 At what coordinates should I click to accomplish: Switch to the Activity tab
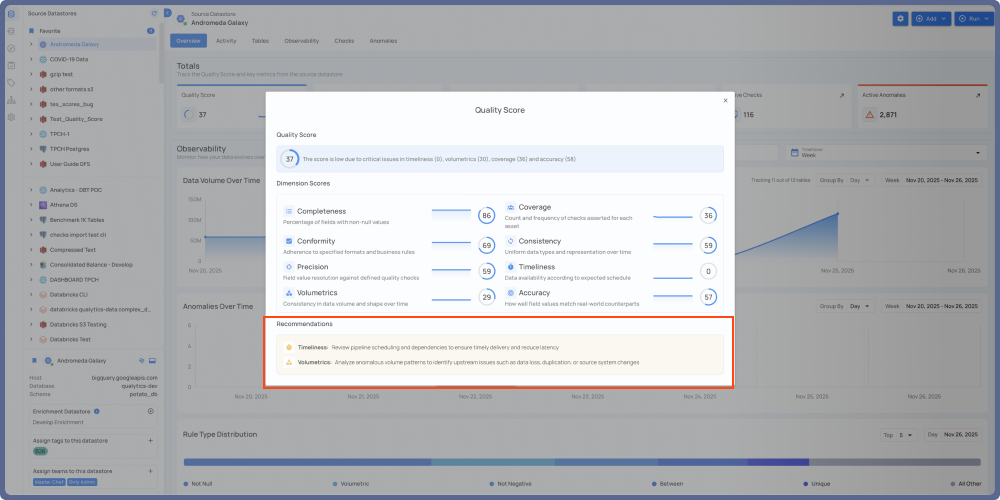pos(226,41)
